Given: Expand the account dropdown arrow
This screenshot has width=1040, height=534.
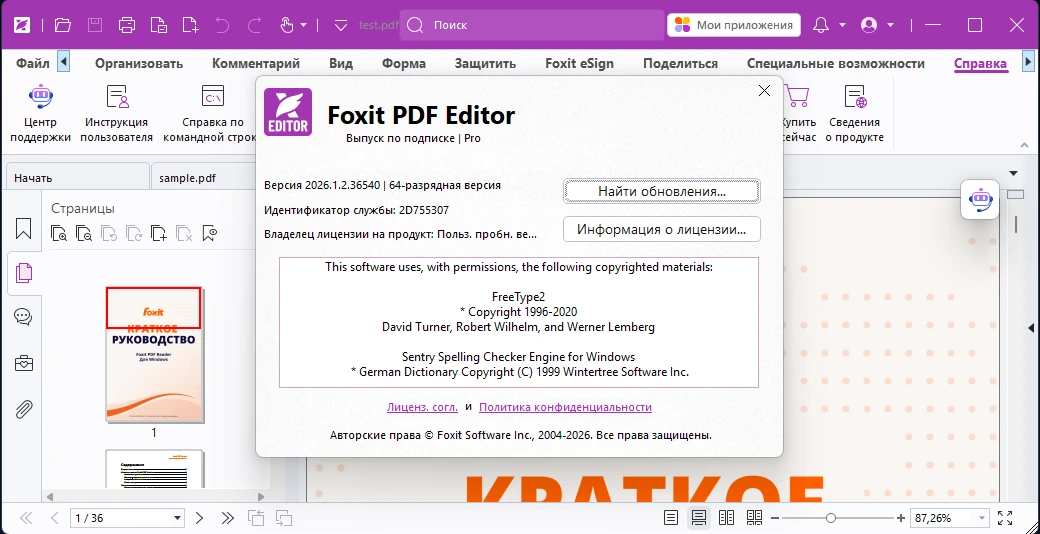Looking at the screenshot, I should pos(890,25).
